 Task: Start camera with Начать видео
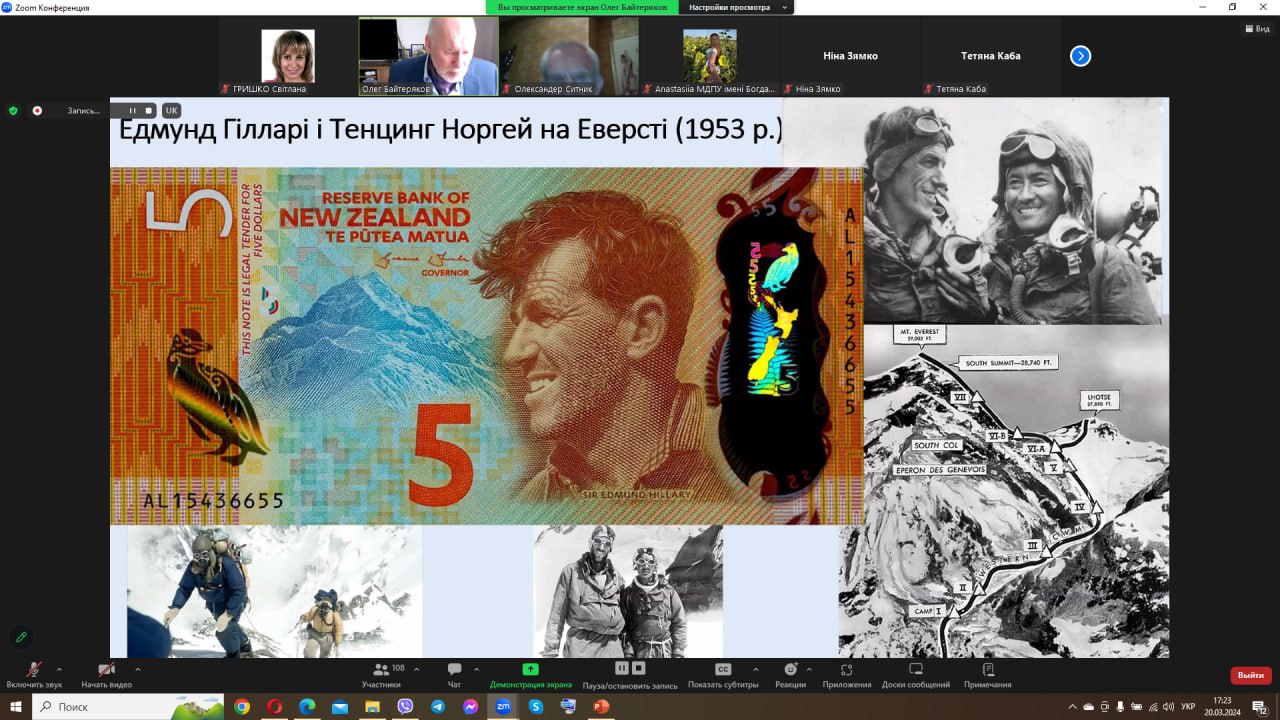(106, 670)
